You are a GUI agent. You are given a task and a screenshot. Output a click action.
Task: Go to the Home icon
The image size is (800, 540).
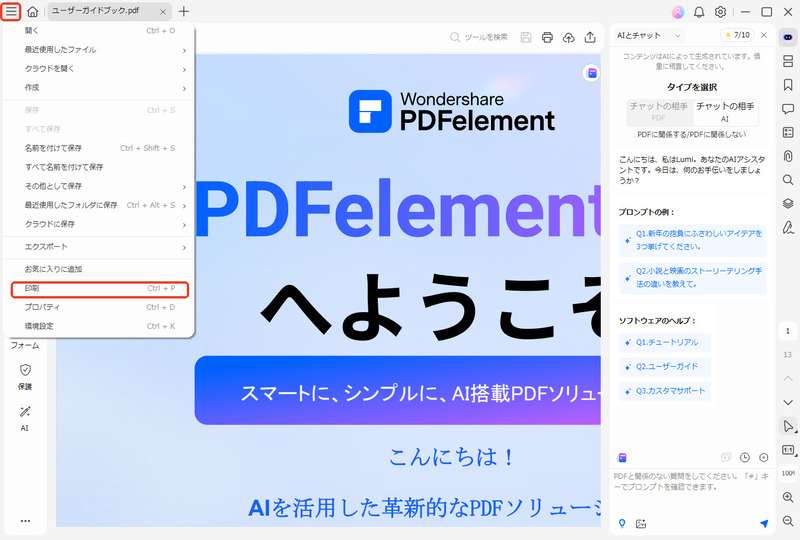pos(32,11)
